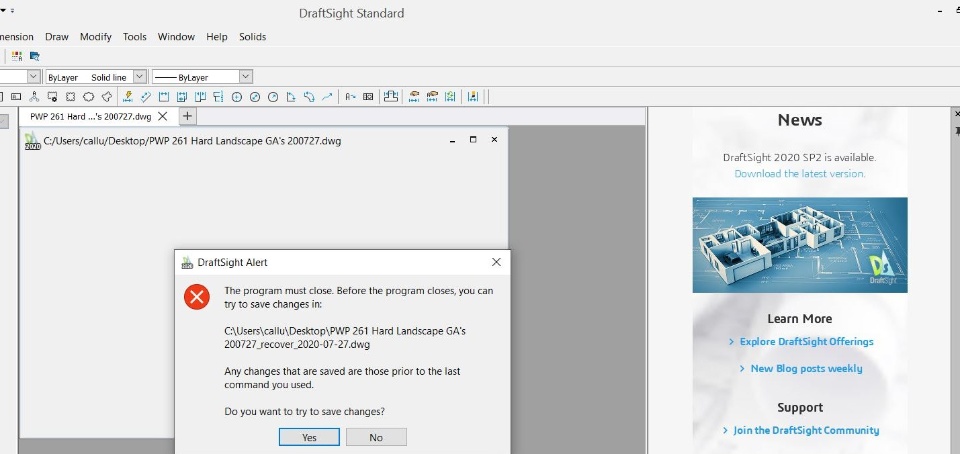Screen dimensions: 960x454
Task: Open the Draw menu
Action: click(x=57, y=37)
